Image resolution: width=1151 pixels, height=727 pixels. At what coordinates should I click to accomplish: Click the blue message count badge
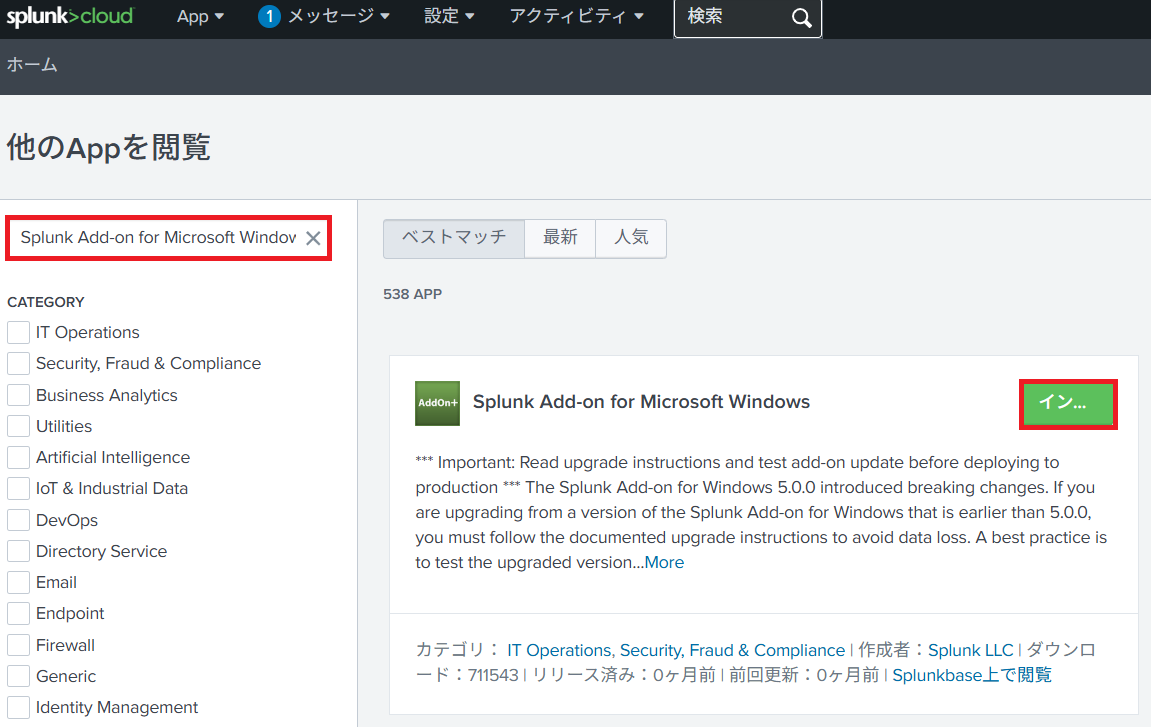(268, 17)
